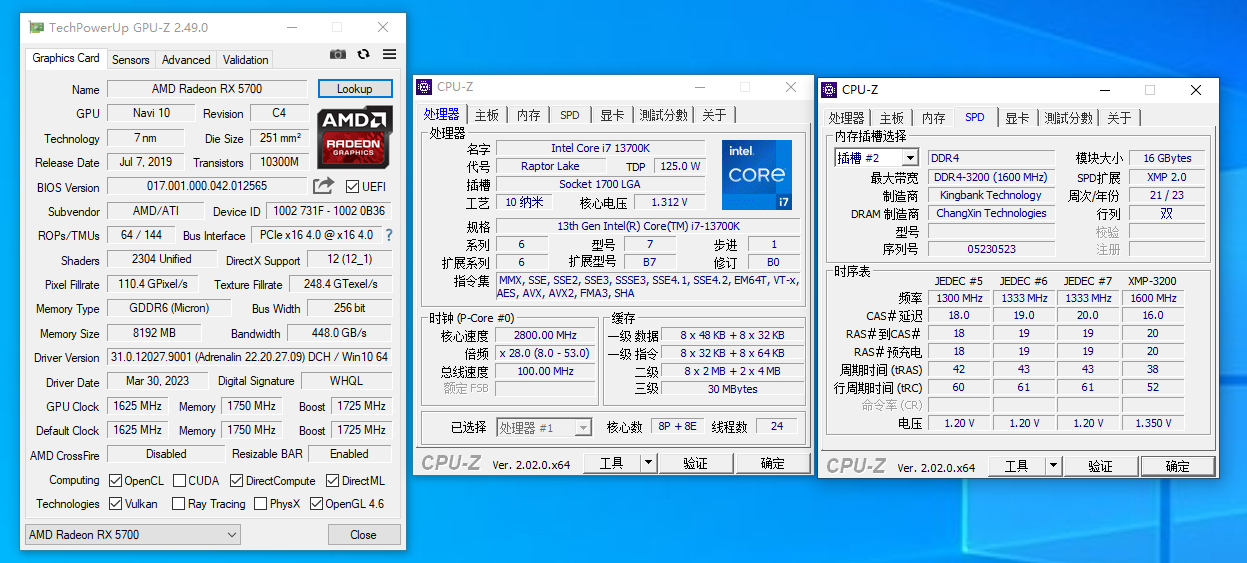Click 确定 button in CPU-Z SPD window
1247x563 pixels.
coord(1178,466)
